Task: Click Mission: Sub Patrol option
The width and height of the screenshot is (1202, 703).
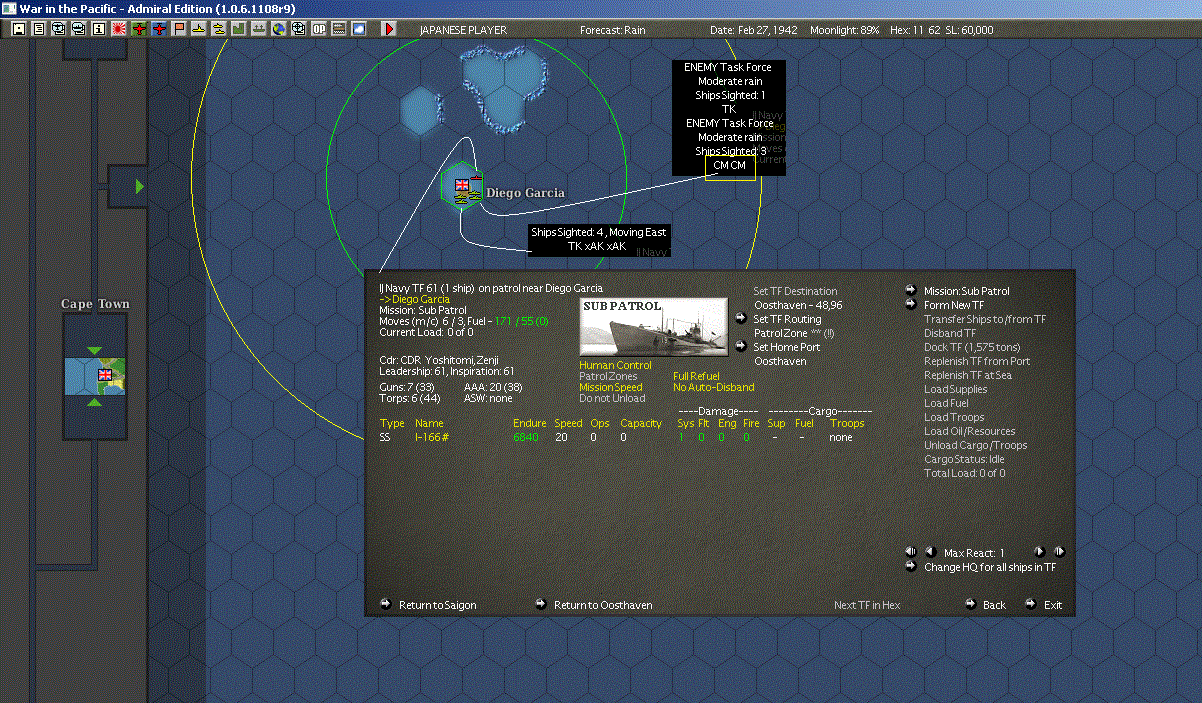Action: pos(966,291)
